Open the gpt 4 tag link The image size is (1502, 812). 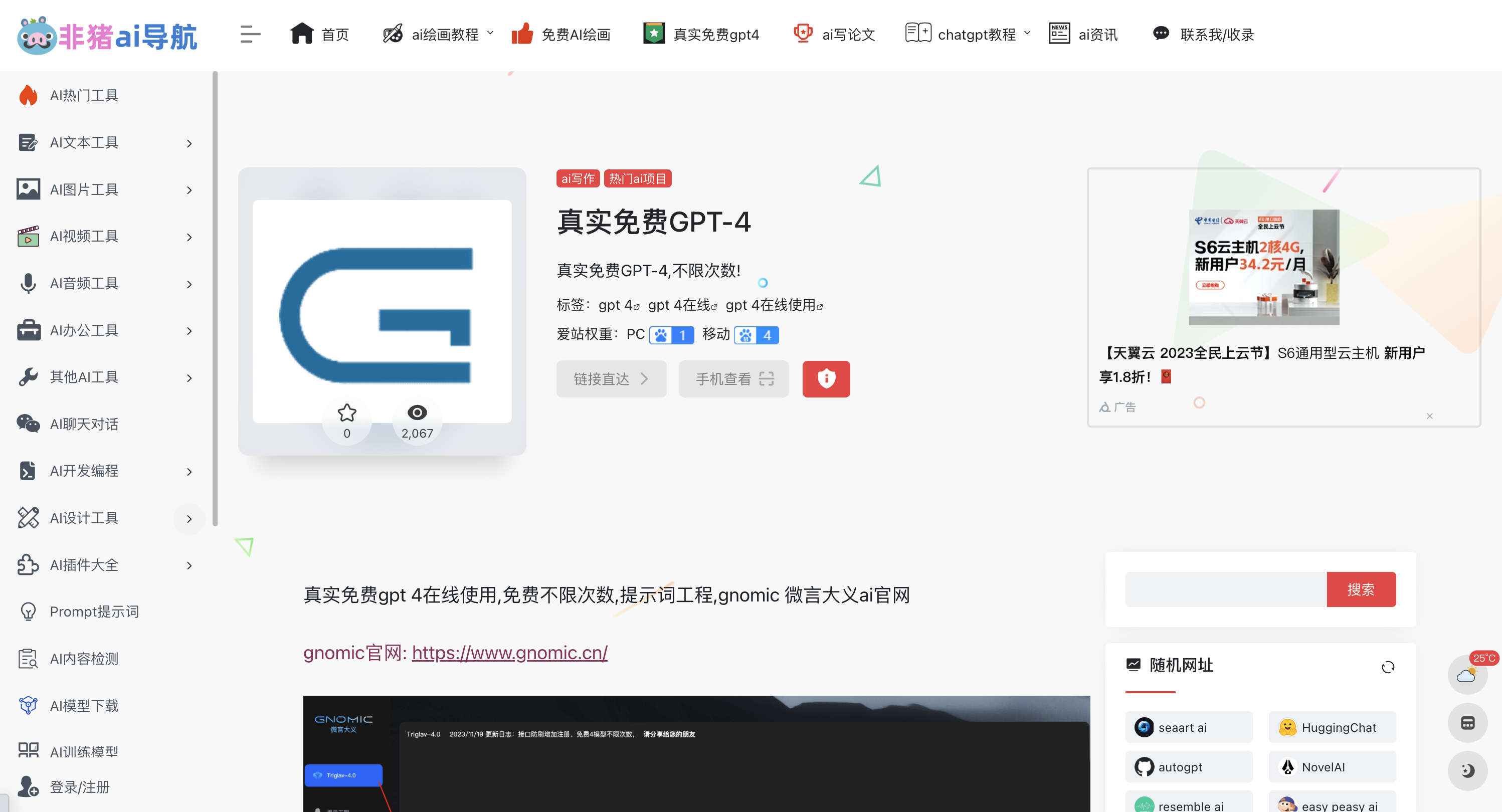pos(618,305)
